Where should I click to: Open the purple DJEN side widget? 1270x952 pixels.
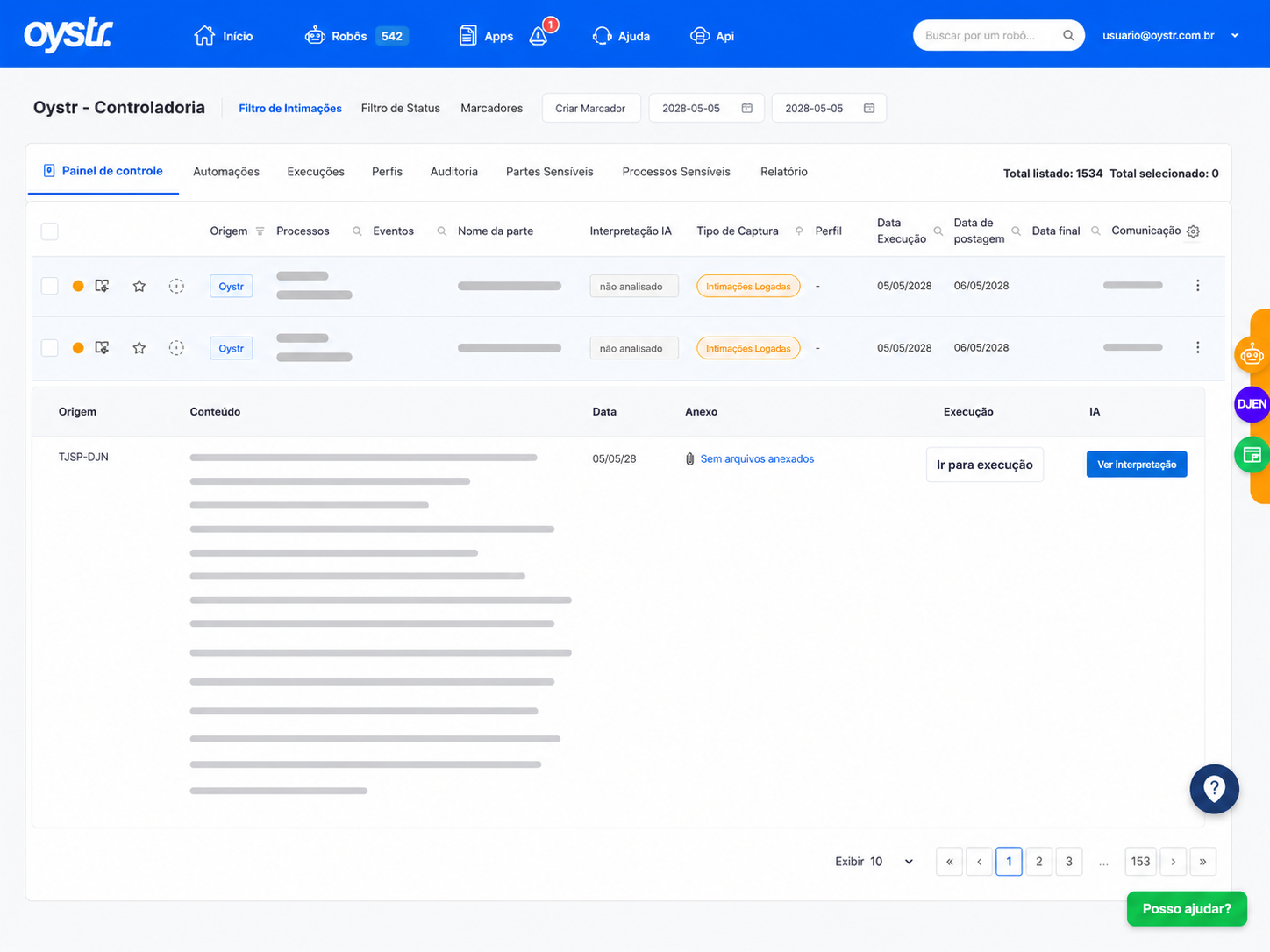point(1252,404)
